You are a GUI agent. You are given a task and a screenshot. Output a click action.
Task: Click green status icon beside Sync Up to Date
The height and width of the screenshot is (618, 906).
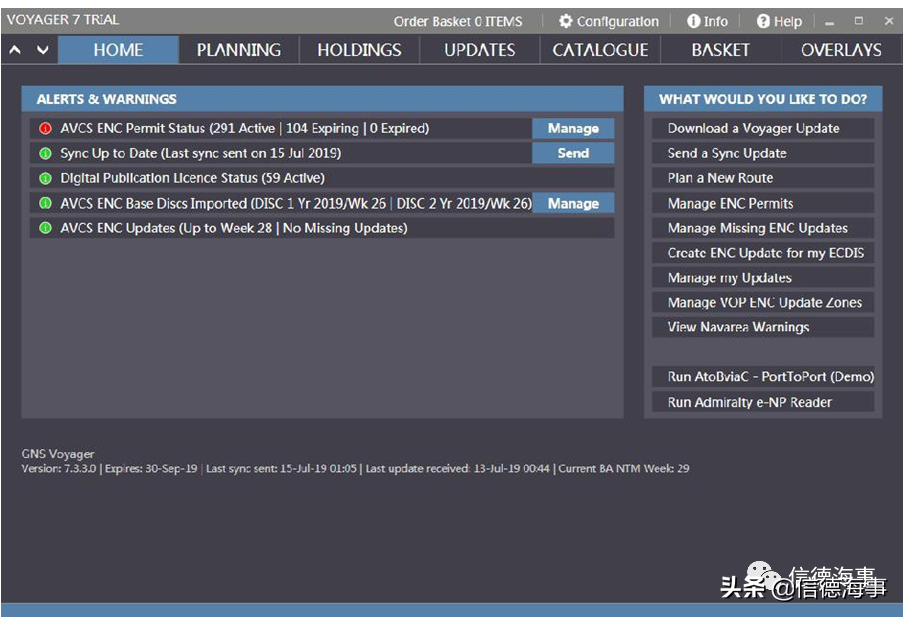pos(45,153)
